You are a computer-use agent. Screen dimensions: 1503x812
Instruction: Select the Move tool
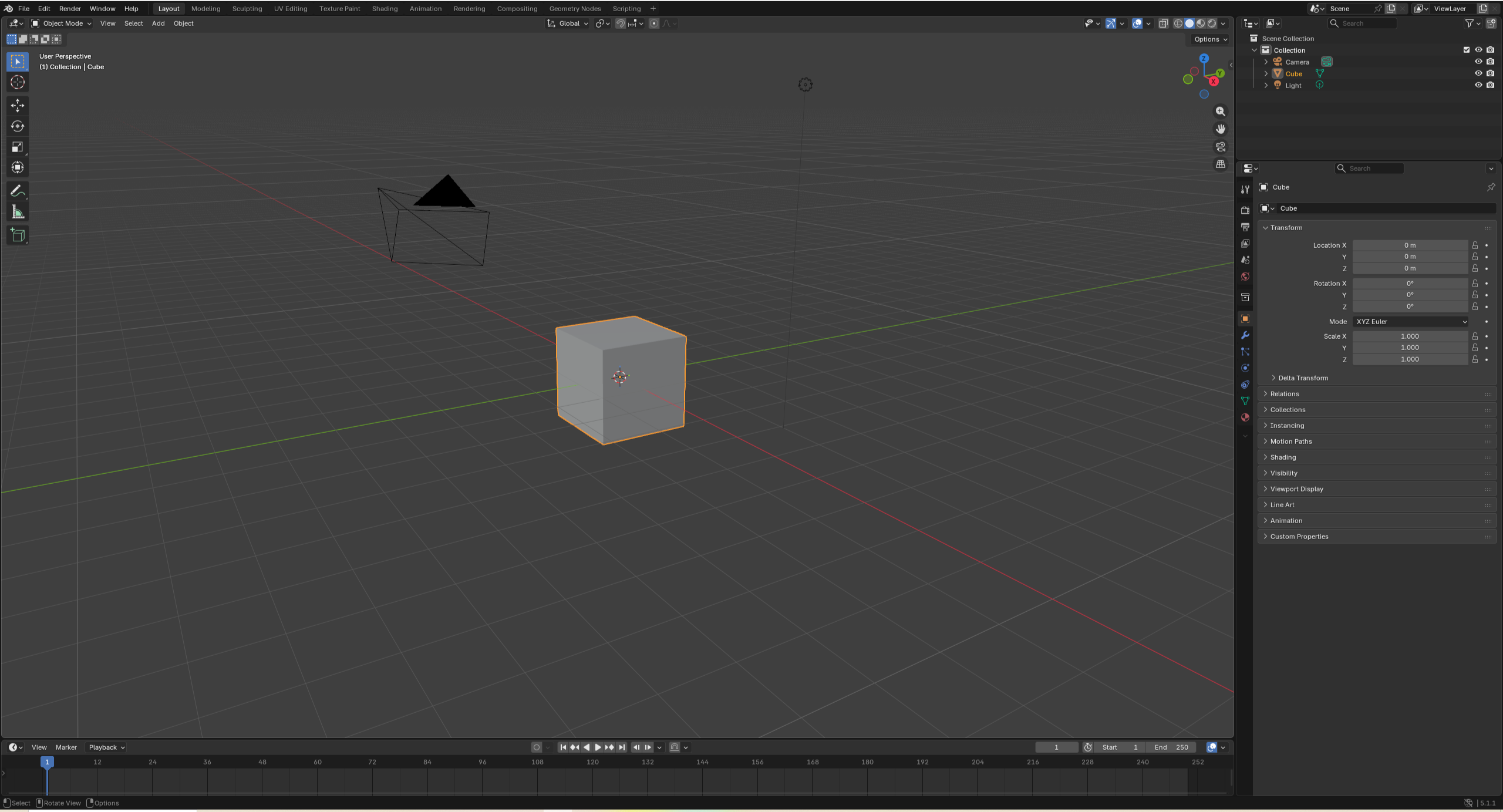point(18,105)
